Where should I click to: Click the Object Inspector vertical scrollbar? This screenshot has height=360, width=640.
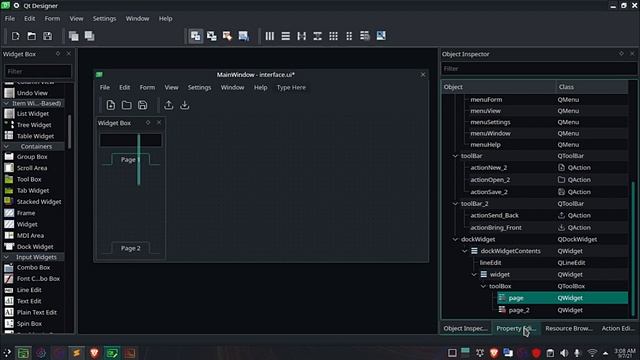pos(633,249)
